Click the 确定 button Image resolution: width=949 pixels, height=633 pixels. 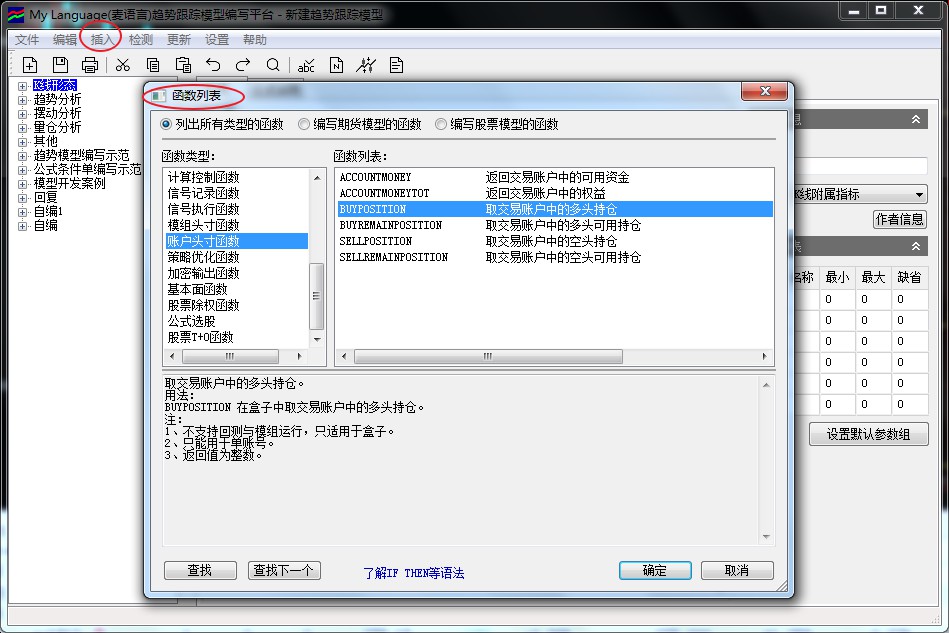pos(655,570)
